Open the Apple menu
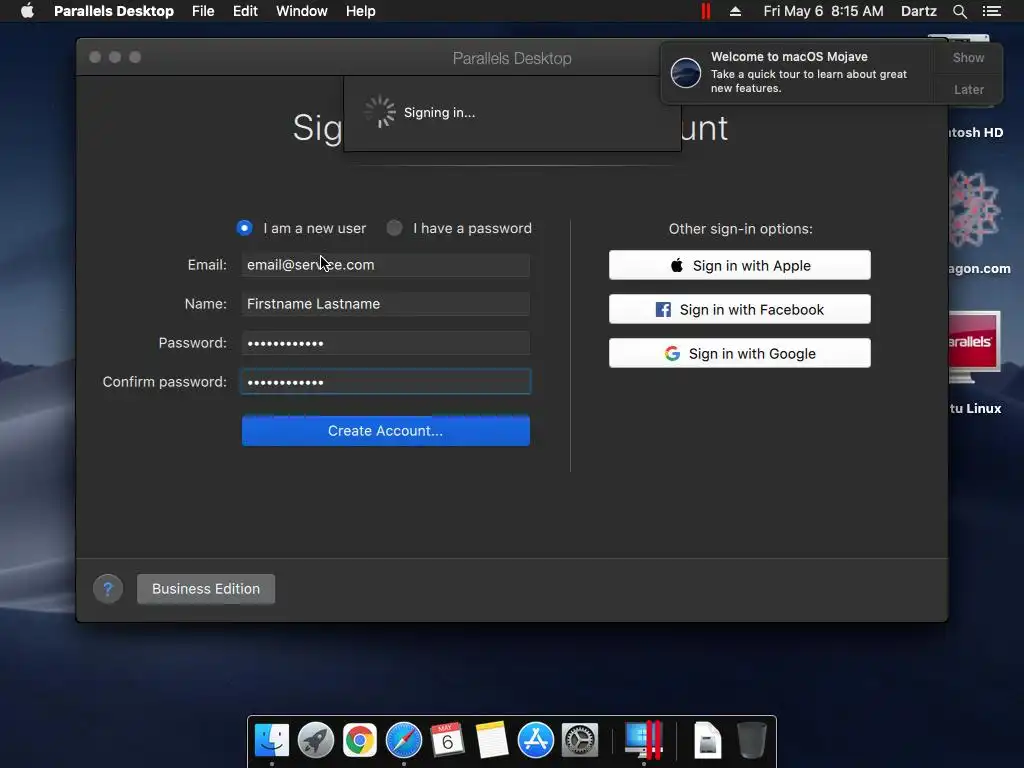 27,11
